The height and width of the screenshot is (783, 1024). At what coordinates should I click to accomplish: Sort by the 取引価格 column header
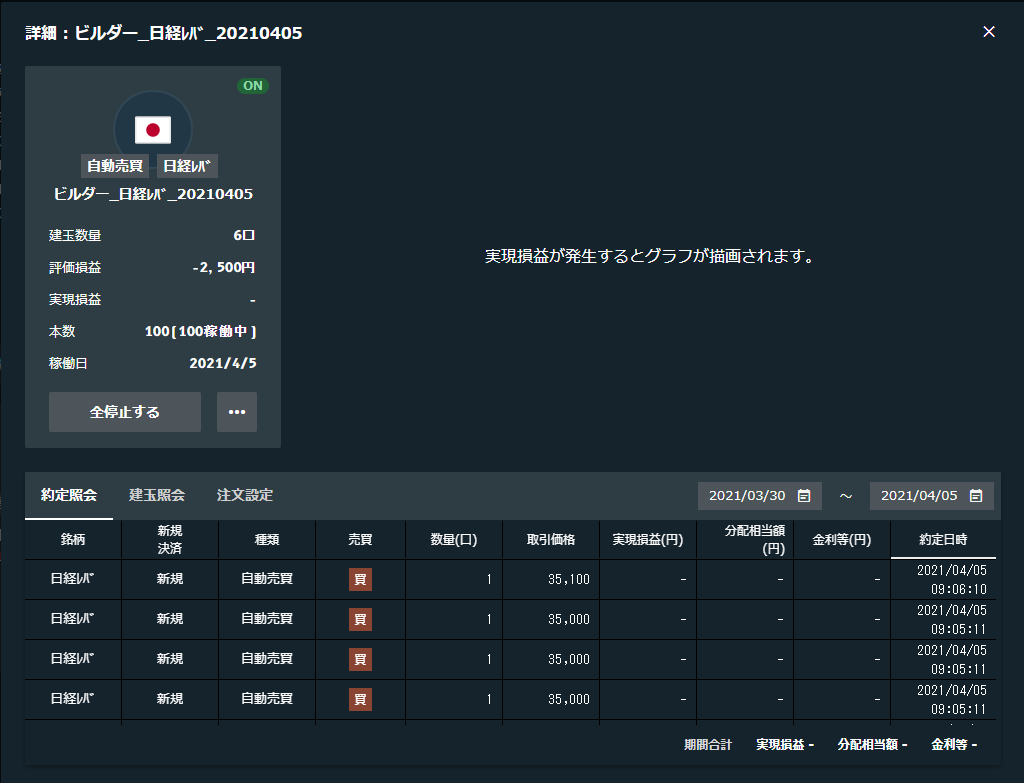click(x=551, y=540)
